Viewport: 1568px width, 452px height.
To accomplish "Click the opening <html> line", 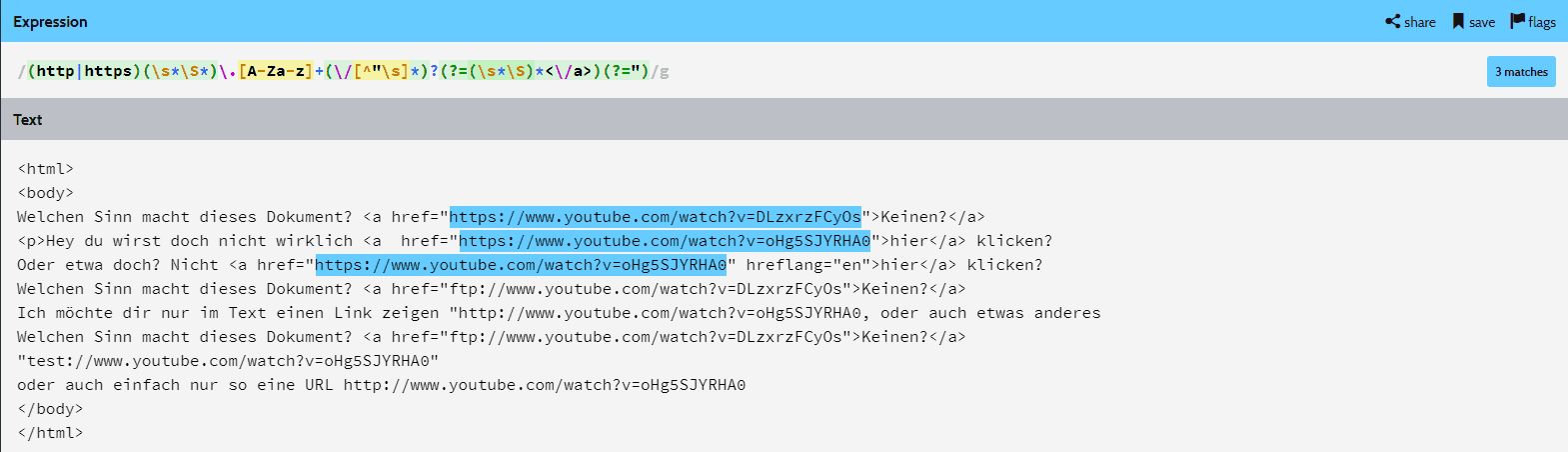I will pos(46,169).
